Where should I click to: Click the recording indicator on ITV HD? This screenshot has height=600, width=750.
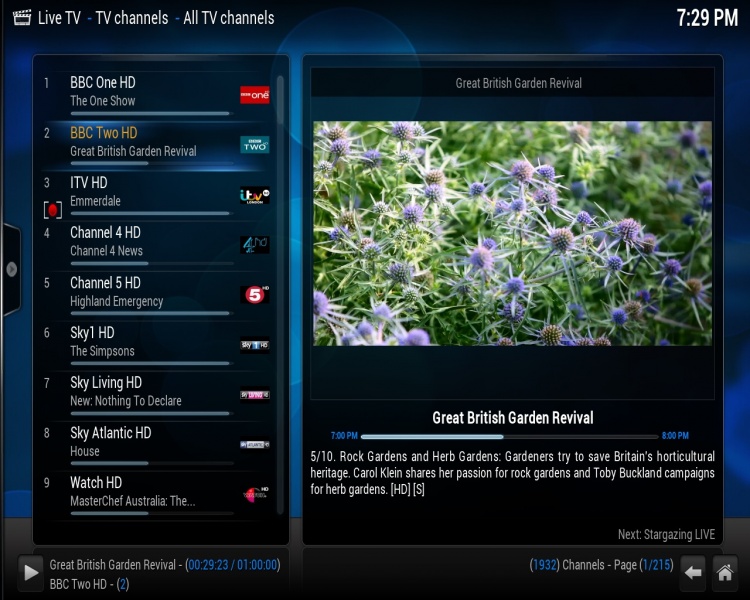53,210
